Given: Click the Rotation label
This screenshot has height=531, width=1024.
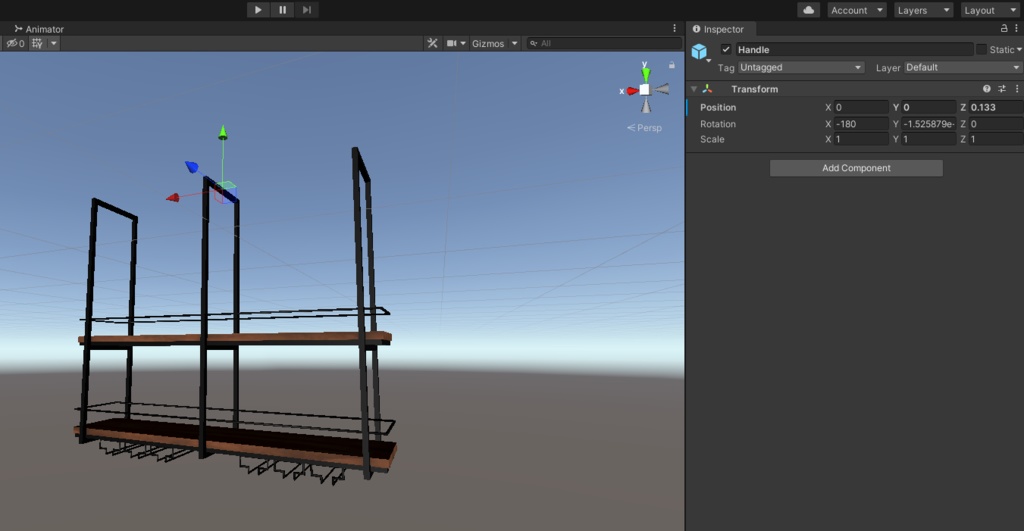Looking at the screenshot, I should (718, 123).
